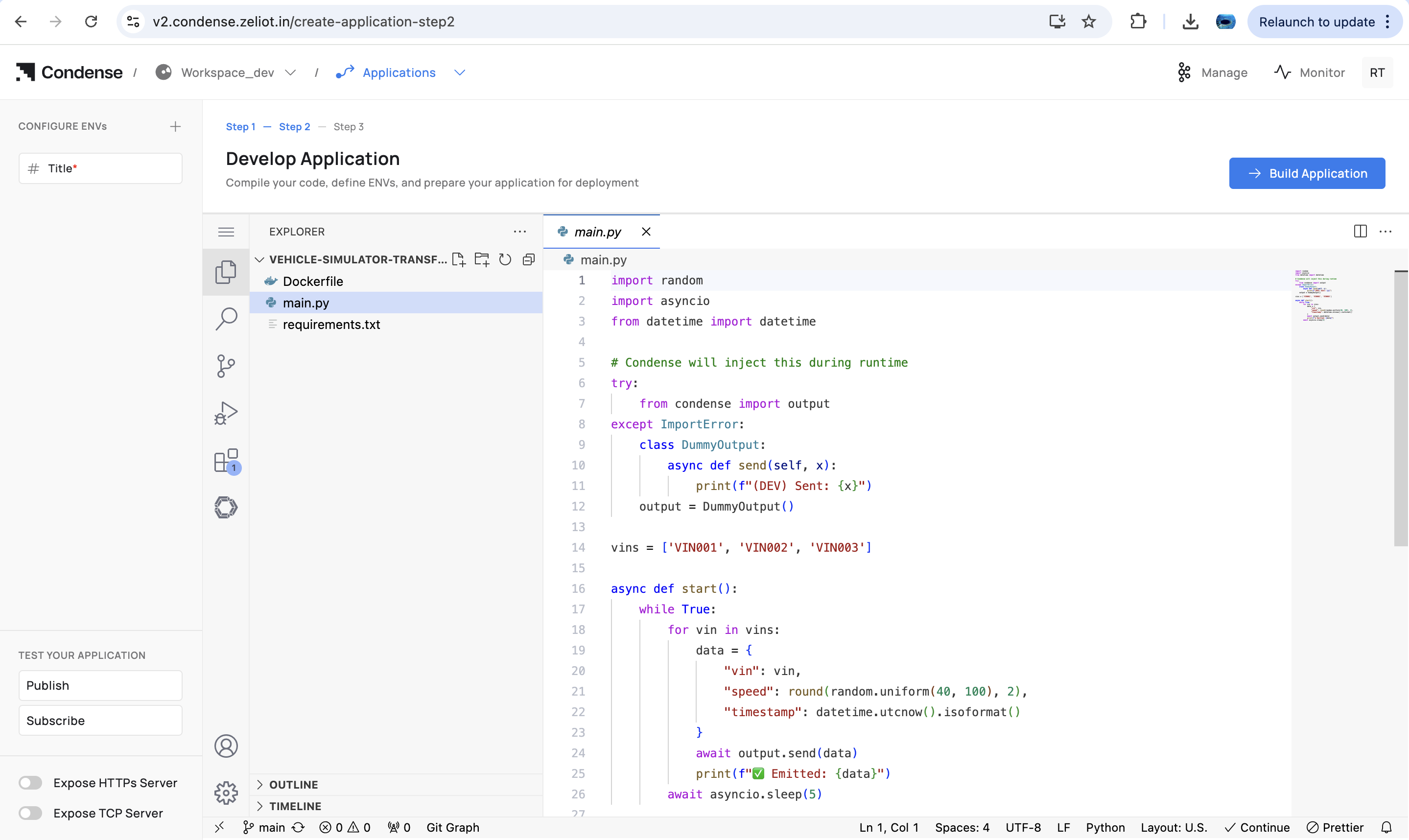This screenshot has height=840, width=1409.
Task: Click the Search icon in activity bar
Action: coord(226,319)
